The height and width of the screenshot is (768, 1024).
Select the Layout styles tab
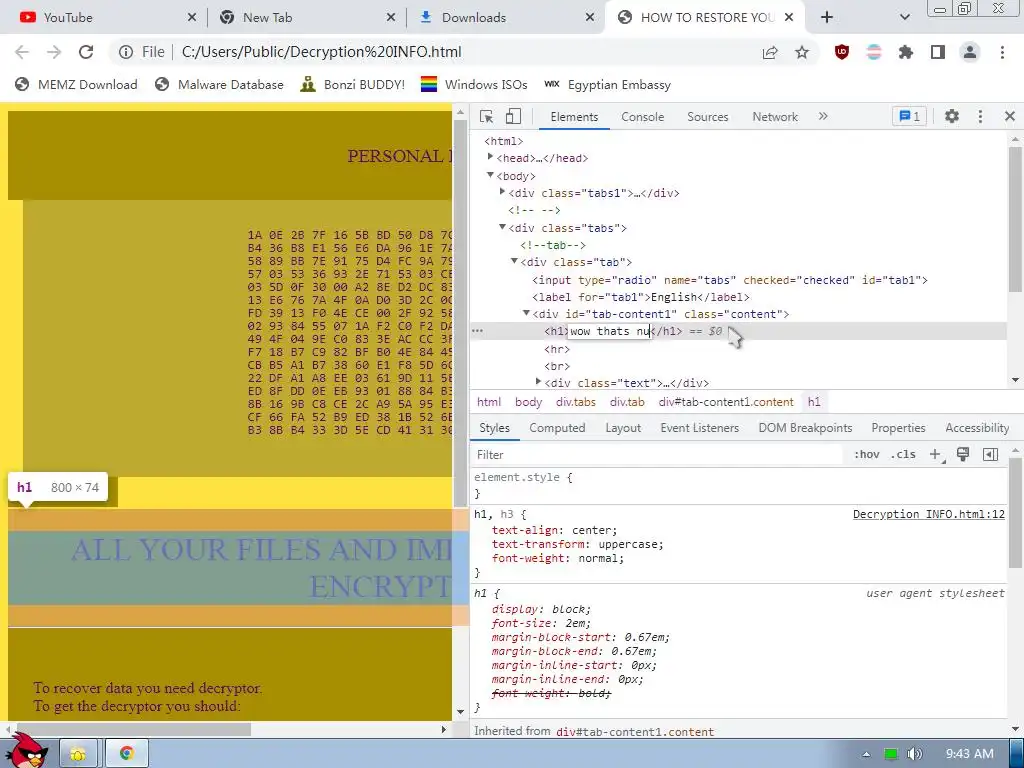(623, 428)
